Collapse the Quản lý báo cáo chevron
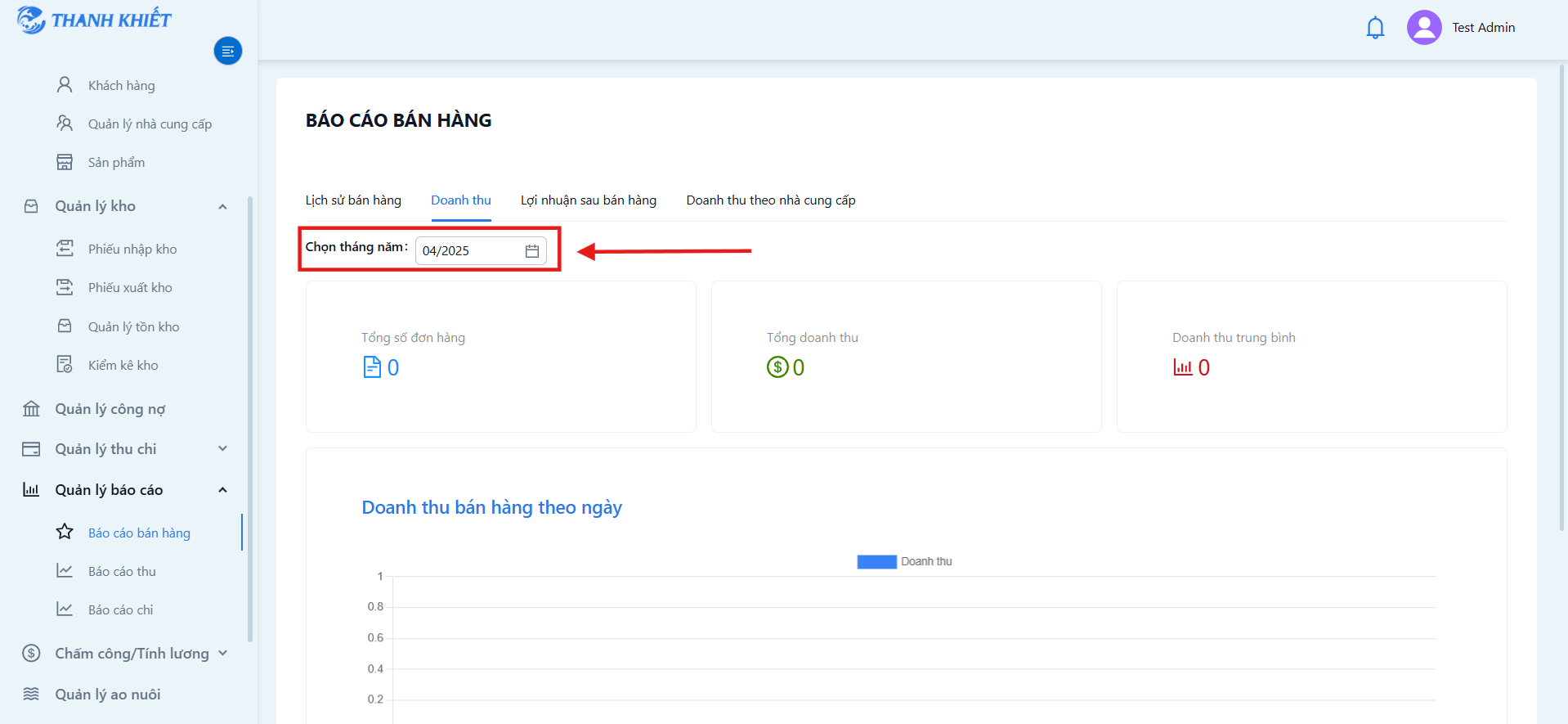This screenshot has width=1568, height=724. point(222,489)
